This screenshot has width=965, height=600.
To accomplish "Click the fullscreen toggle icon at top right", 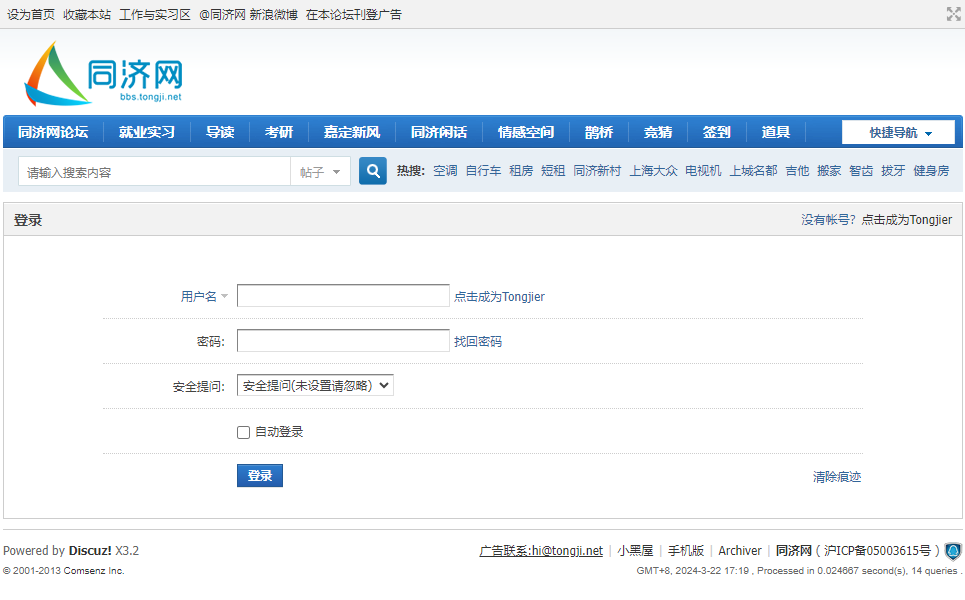I will [953, 14].
